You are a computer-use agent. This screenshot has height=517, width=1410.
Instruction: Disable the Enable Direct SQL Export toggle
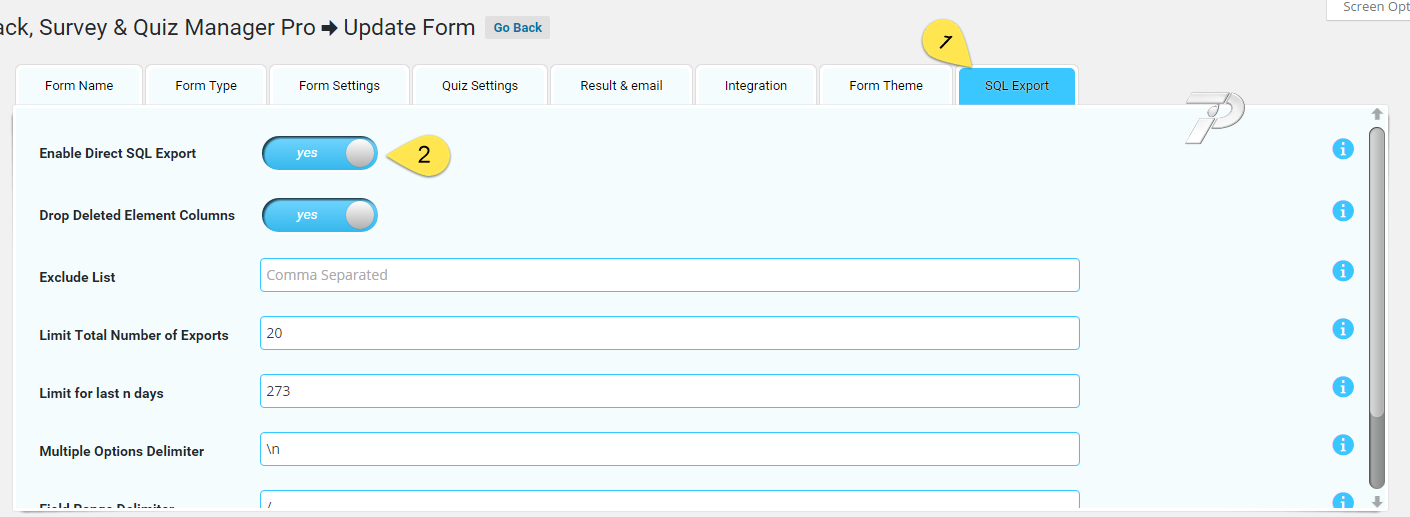pos(320,153)
